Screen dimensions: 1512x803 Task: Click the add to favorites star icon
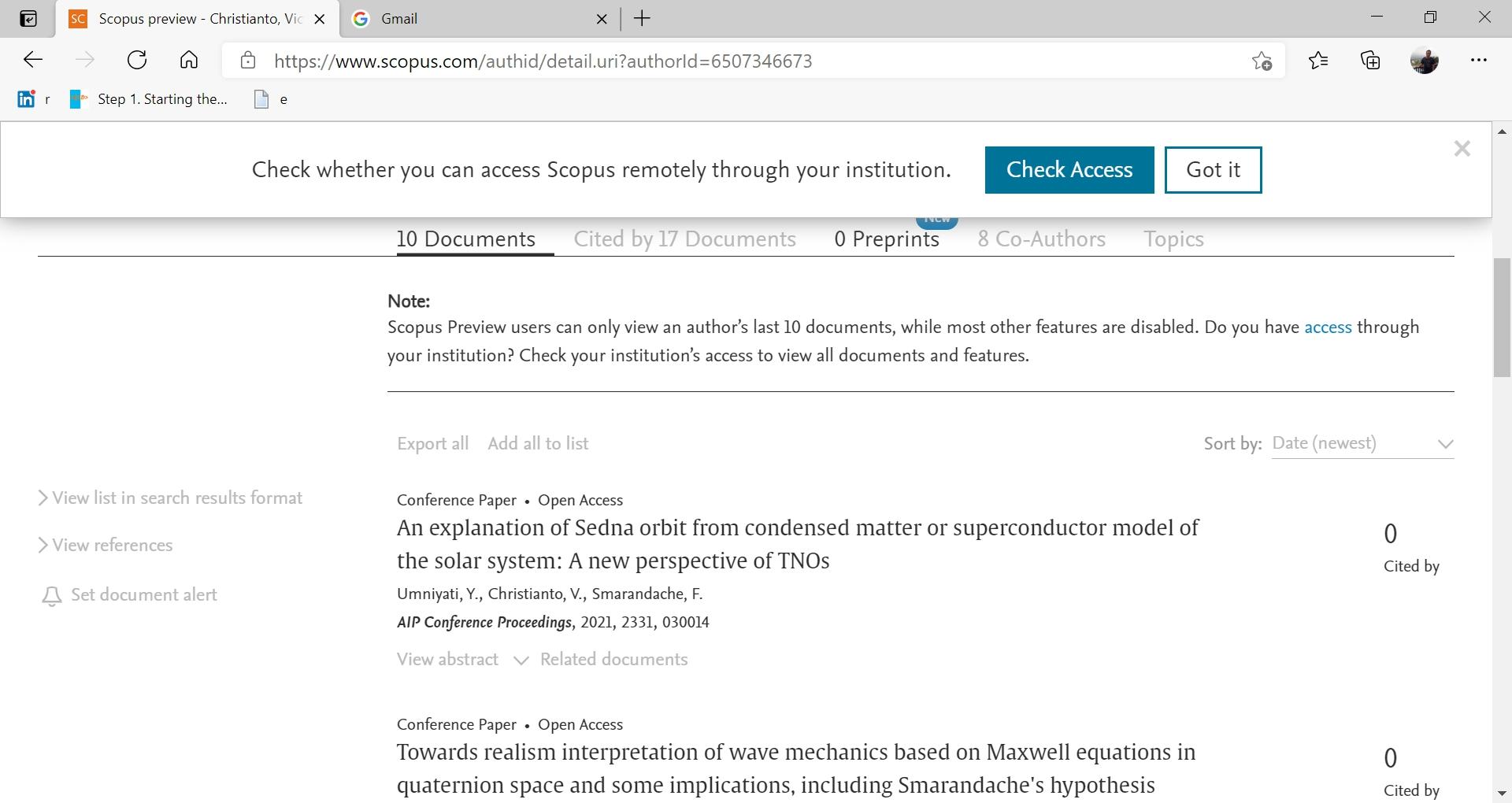point(1262,61)
